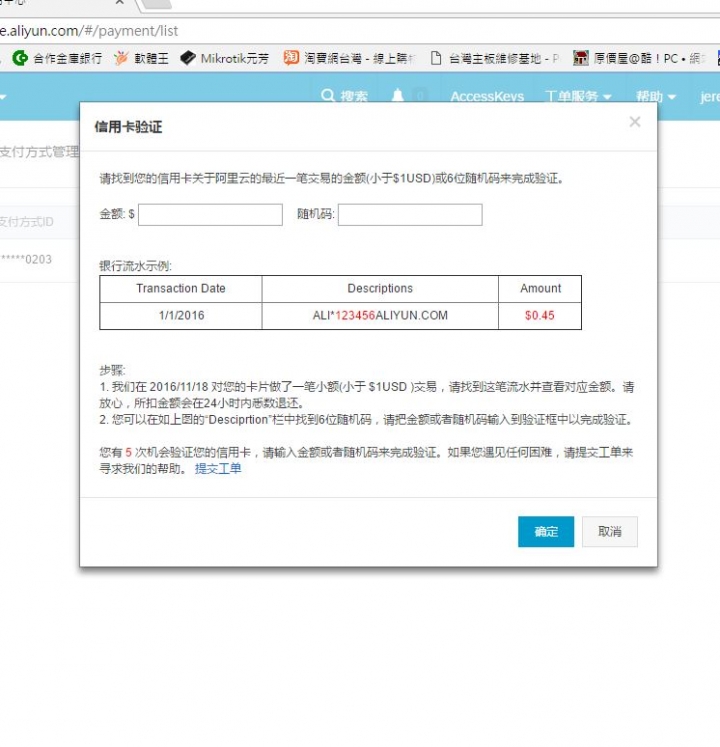Expand the 帮助 dropdown menu
This screenshot has height=747, width=720.
pos(656,97)
